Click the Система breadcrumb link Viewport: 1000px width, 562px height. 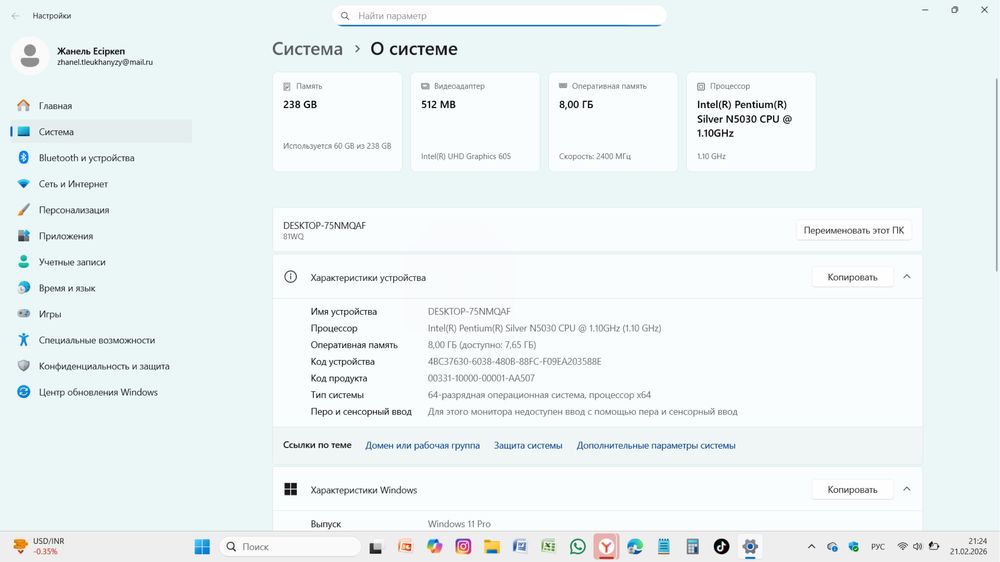tap(307, 49)
